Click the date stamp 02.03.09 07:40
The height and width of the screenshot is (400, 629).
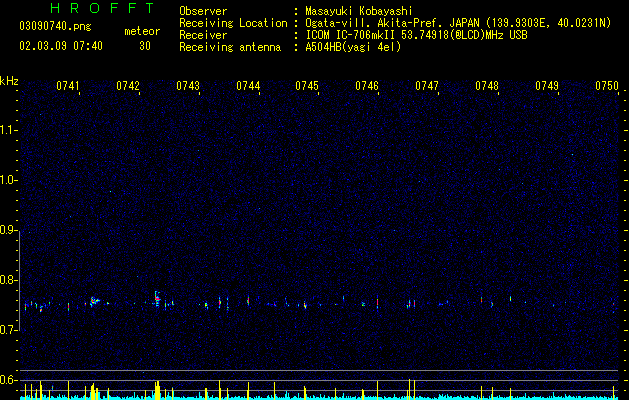(x=61, y=46)
